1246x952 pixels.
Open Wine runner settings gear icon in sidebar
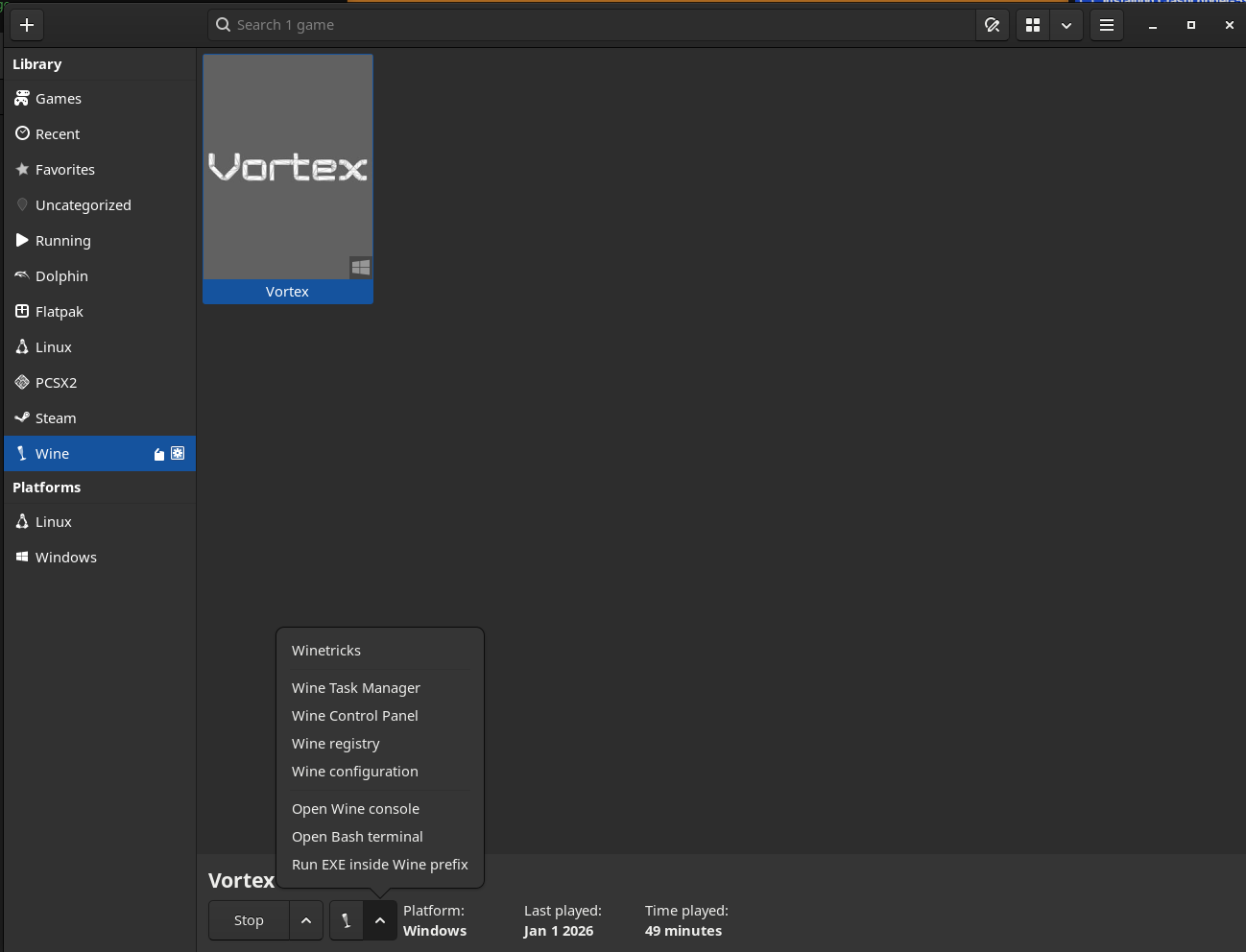tap(178, 454)
